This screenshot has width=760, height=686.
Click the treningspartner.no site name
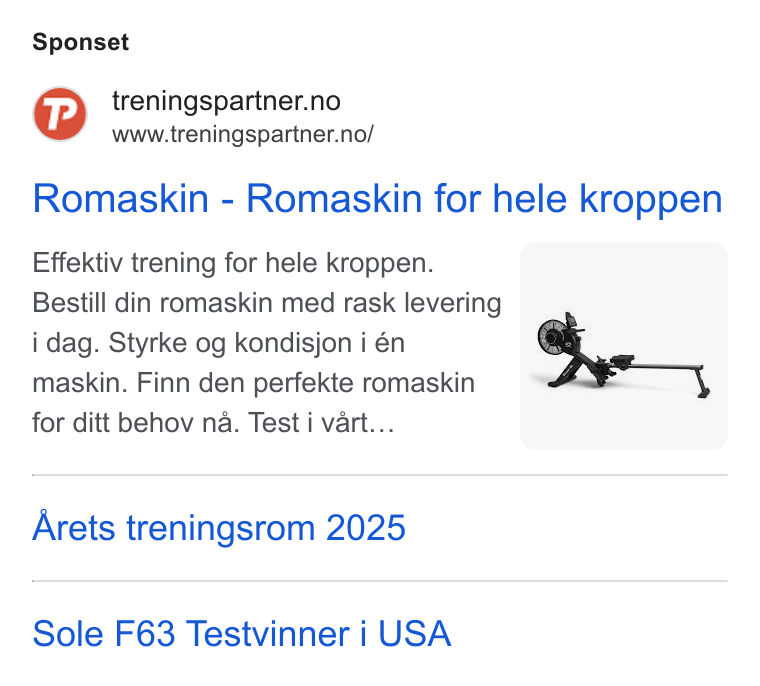226,101
